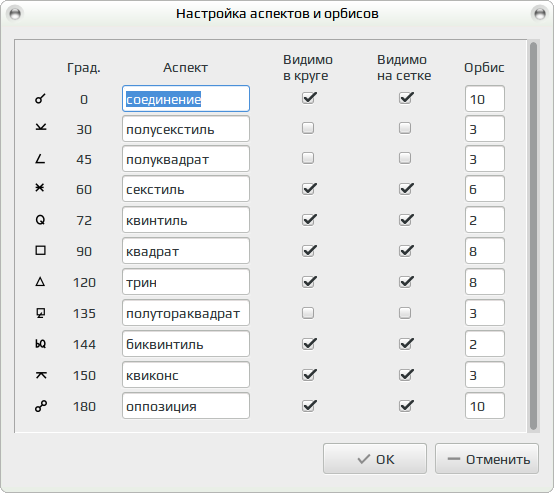The height and width of the screenshot is (493, 554).
Task: Toggle 'Видимо на сетке' for биквинтиль
Action: [x=406, y=344]
